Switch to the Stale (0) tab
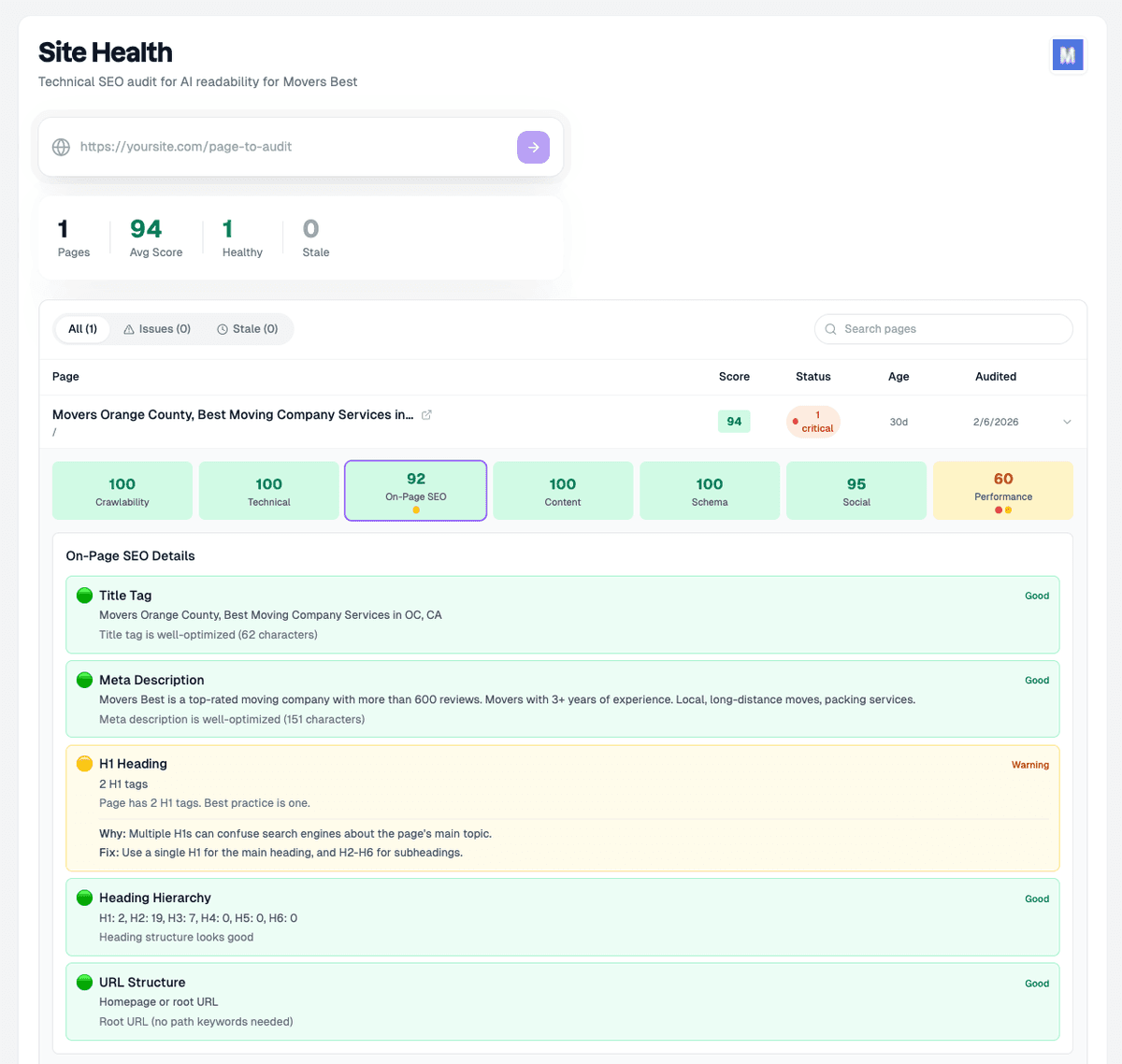1122x1064 pixels. click(x=248, y=328)
